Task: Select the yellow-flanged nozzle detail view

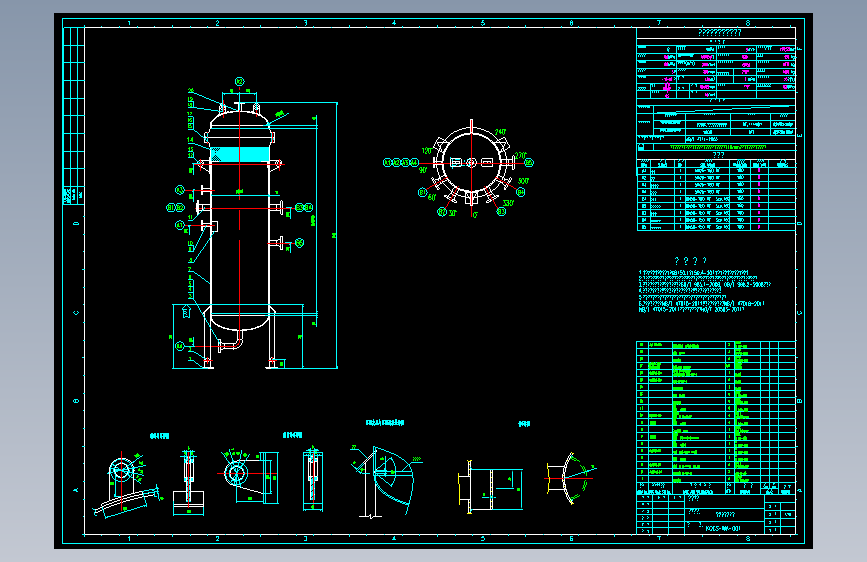Action: (490, 487)
